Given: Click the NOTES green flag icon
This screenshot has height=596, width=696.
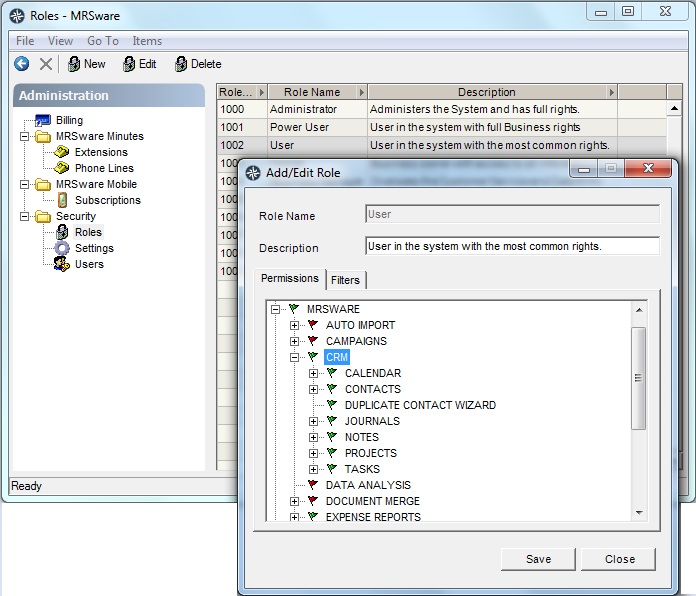Looking at the screenshot, I should pos(332,437).
